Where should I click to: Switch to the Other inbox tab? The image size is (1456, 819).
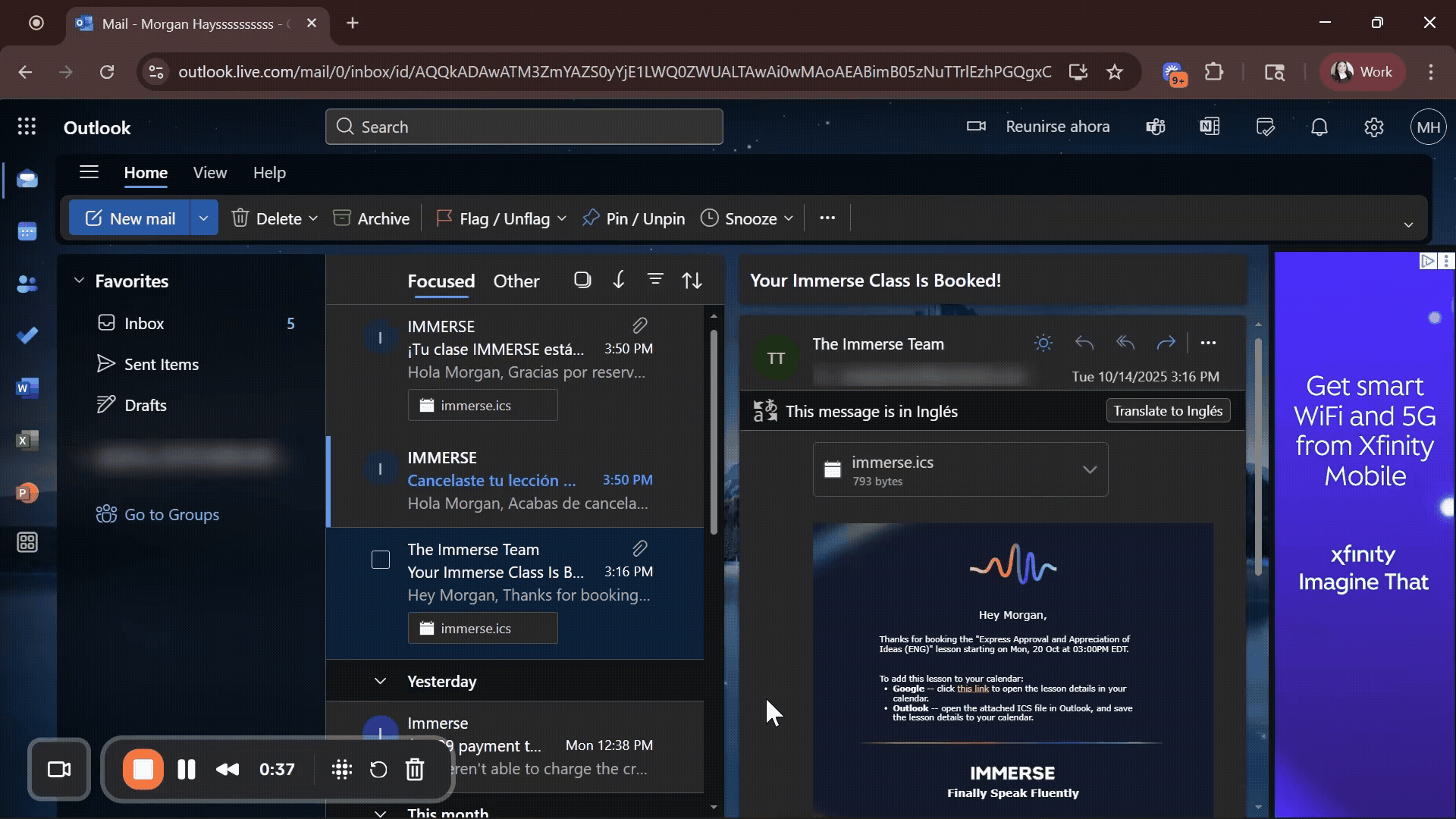516,281
